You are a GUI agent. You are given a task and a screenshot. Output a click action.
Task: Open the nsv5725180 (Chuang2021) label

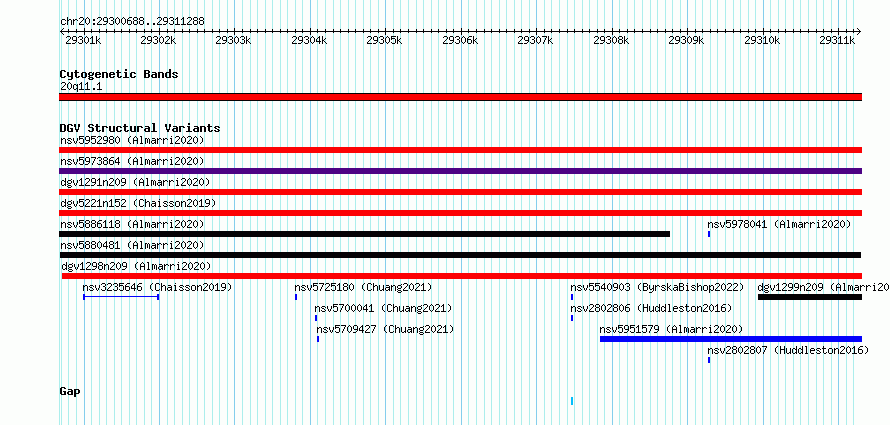[363, 287]
